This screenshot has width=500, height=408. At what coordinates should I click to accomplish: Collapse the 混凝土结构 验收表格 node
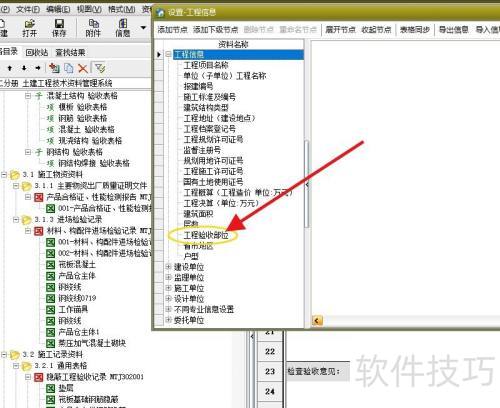pos(28,96)
